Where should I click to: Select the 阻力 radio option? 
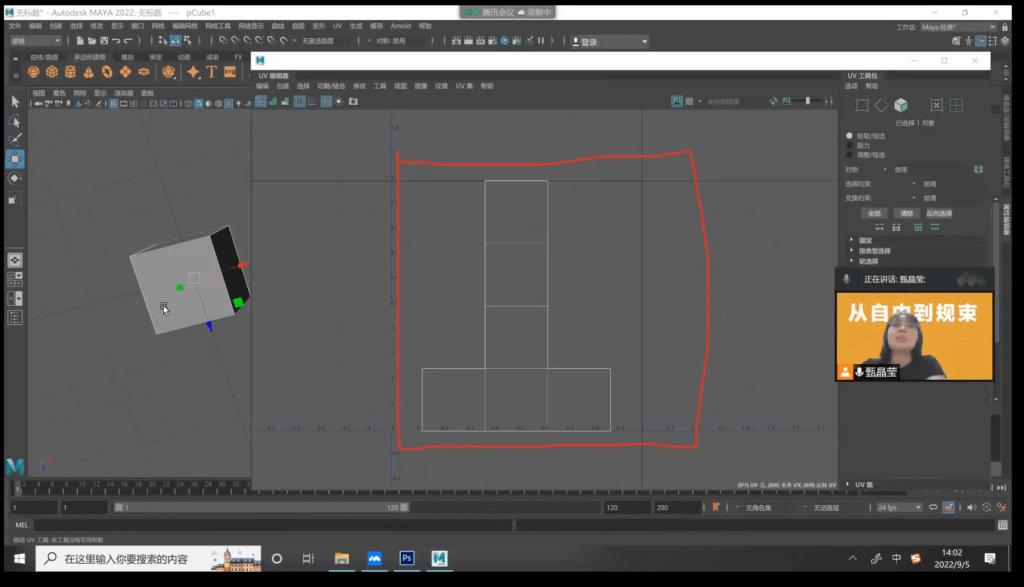click(x=850, y=145)
